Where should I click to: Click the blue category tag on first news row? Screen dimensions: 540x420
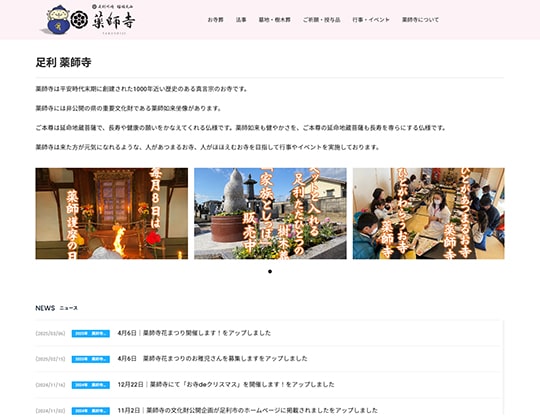tap(91, 334)
